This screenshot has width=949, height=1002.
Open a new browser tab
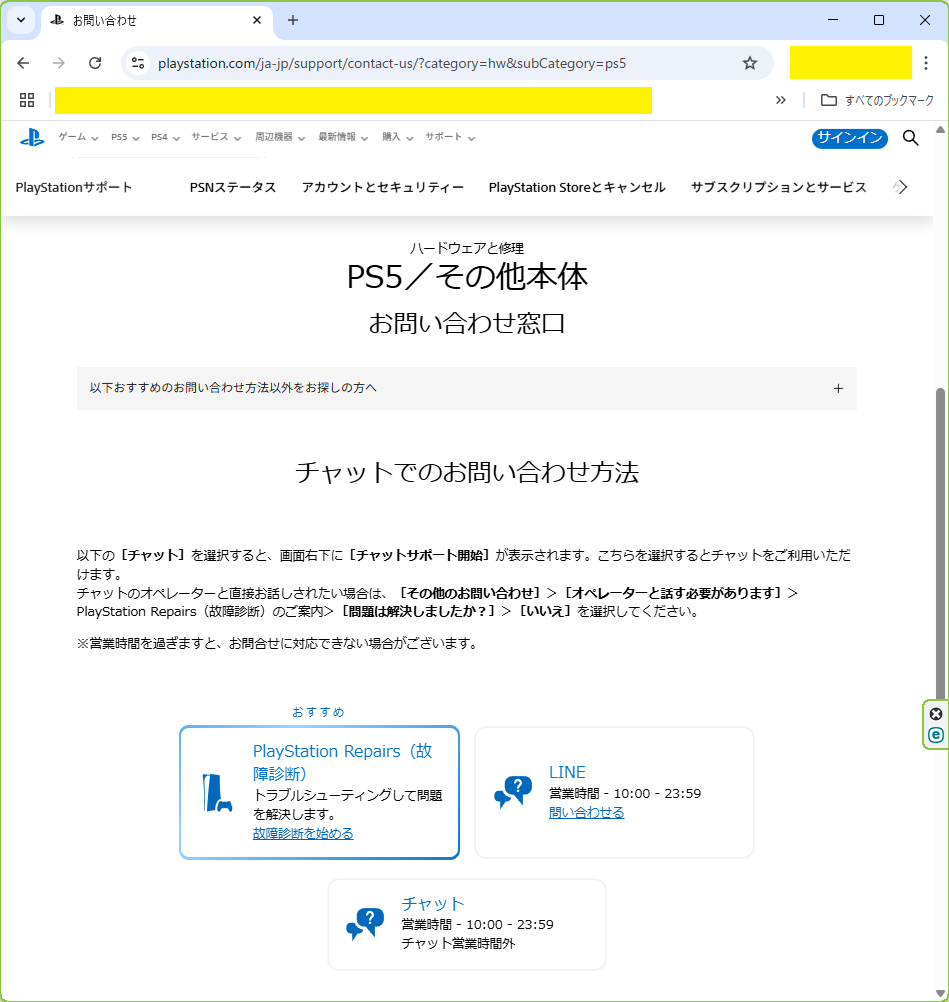[x=293, y=20]
